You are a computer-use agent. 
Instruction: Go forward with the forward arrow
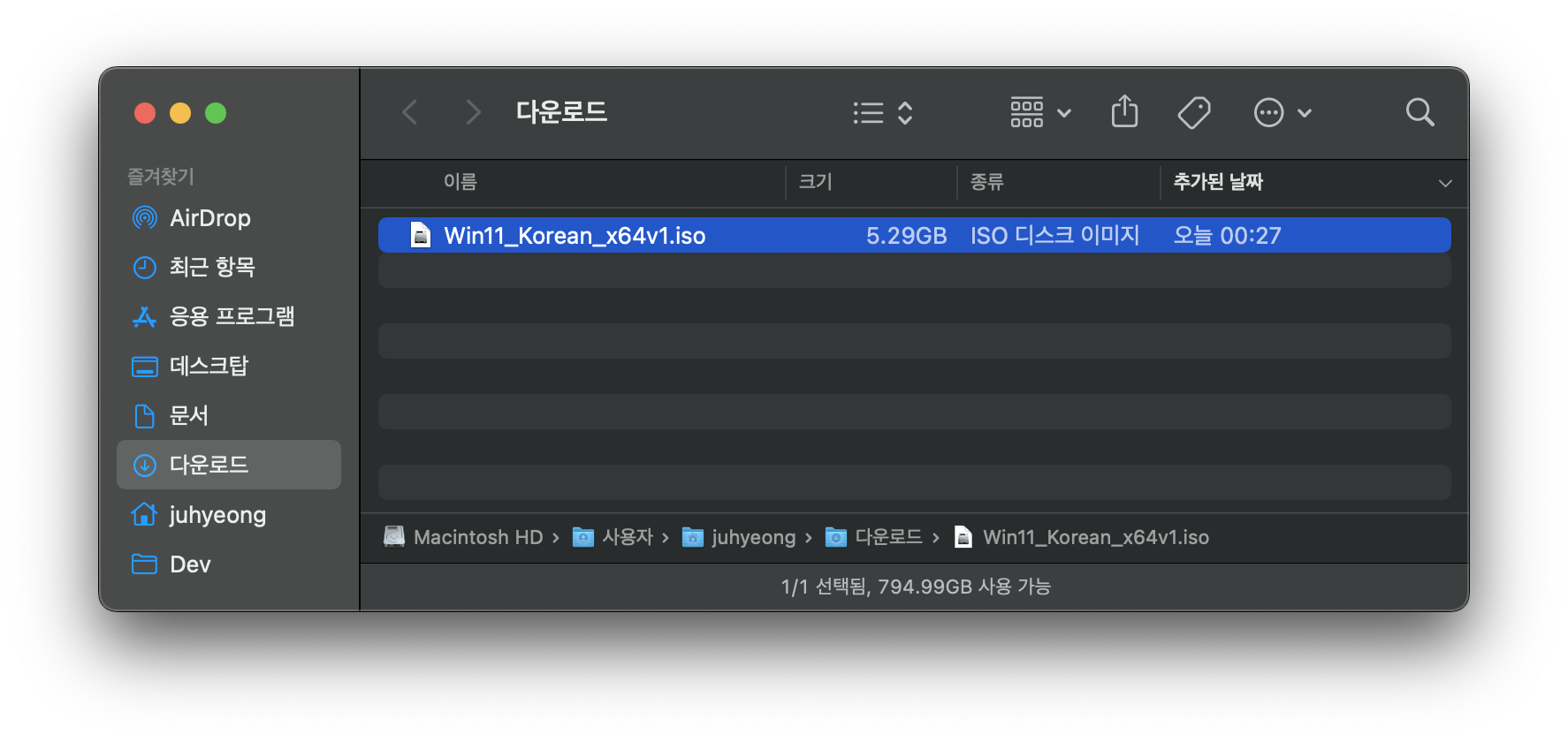(473, 112)
